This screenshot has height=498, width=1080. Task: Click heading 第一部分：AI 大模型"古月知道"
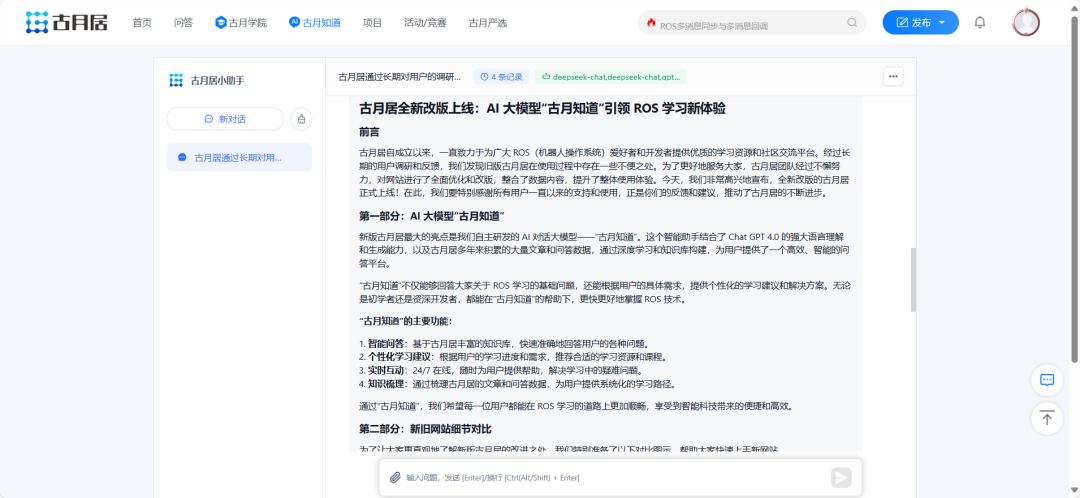tap(433, 216)
